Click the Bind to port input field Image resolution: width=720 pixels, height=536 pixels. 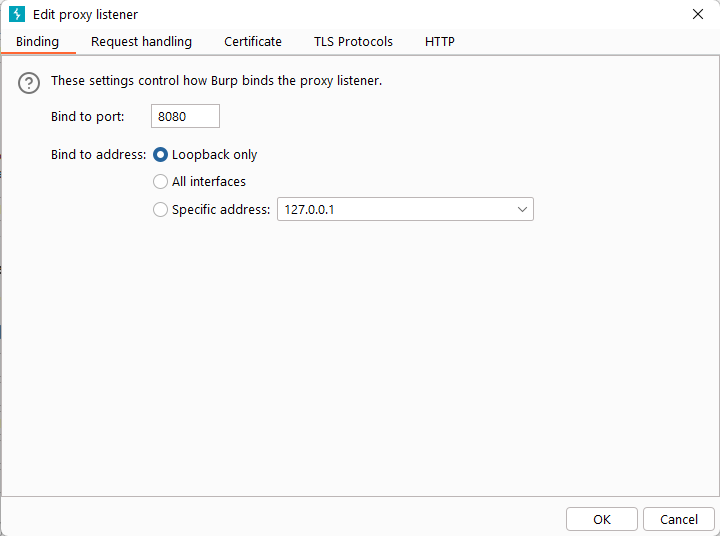point(185,116)
